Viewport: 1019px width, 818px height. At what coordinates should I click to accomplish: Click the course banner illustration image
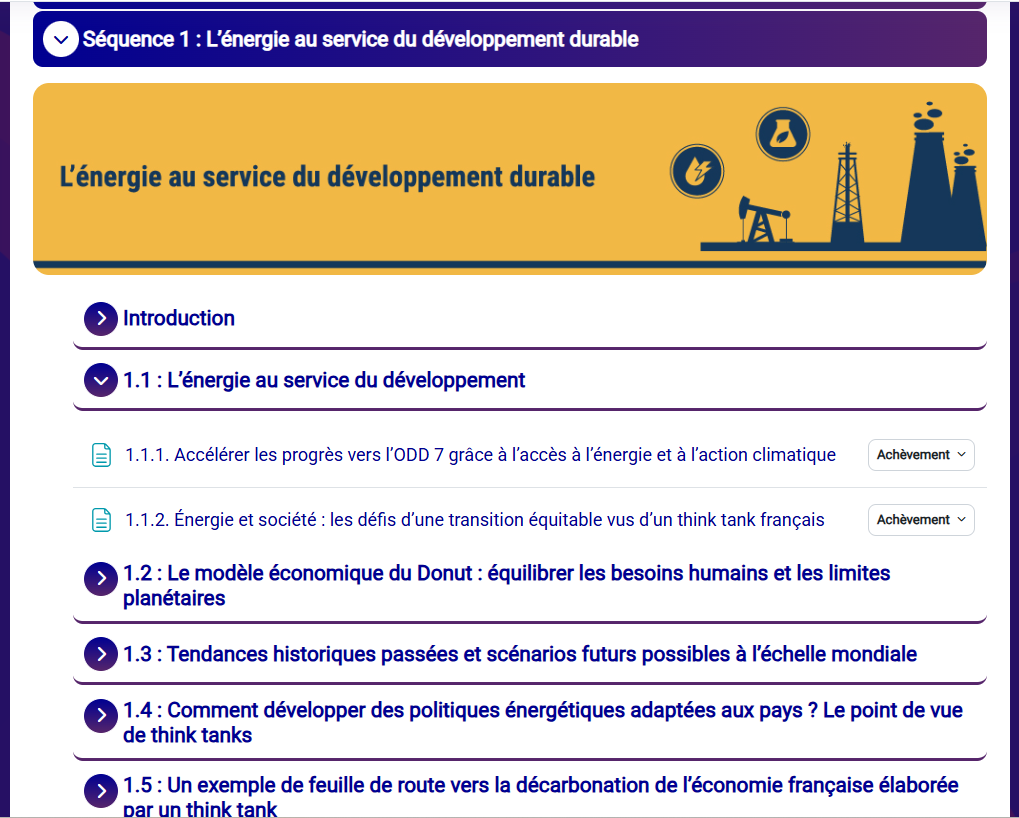tap(509, 178)
